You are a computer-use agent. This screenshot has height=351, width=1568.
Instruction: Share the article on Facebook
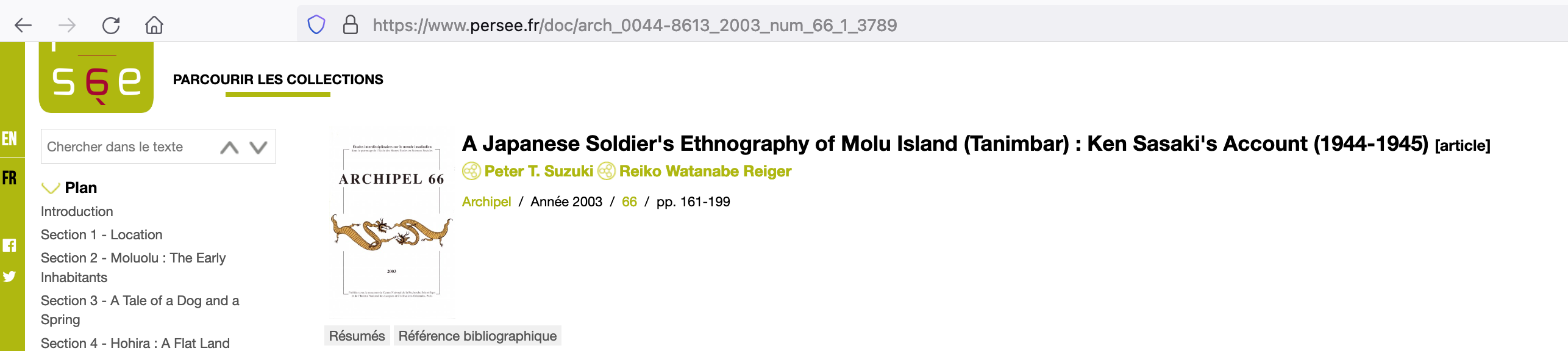(x=9, y=245)
